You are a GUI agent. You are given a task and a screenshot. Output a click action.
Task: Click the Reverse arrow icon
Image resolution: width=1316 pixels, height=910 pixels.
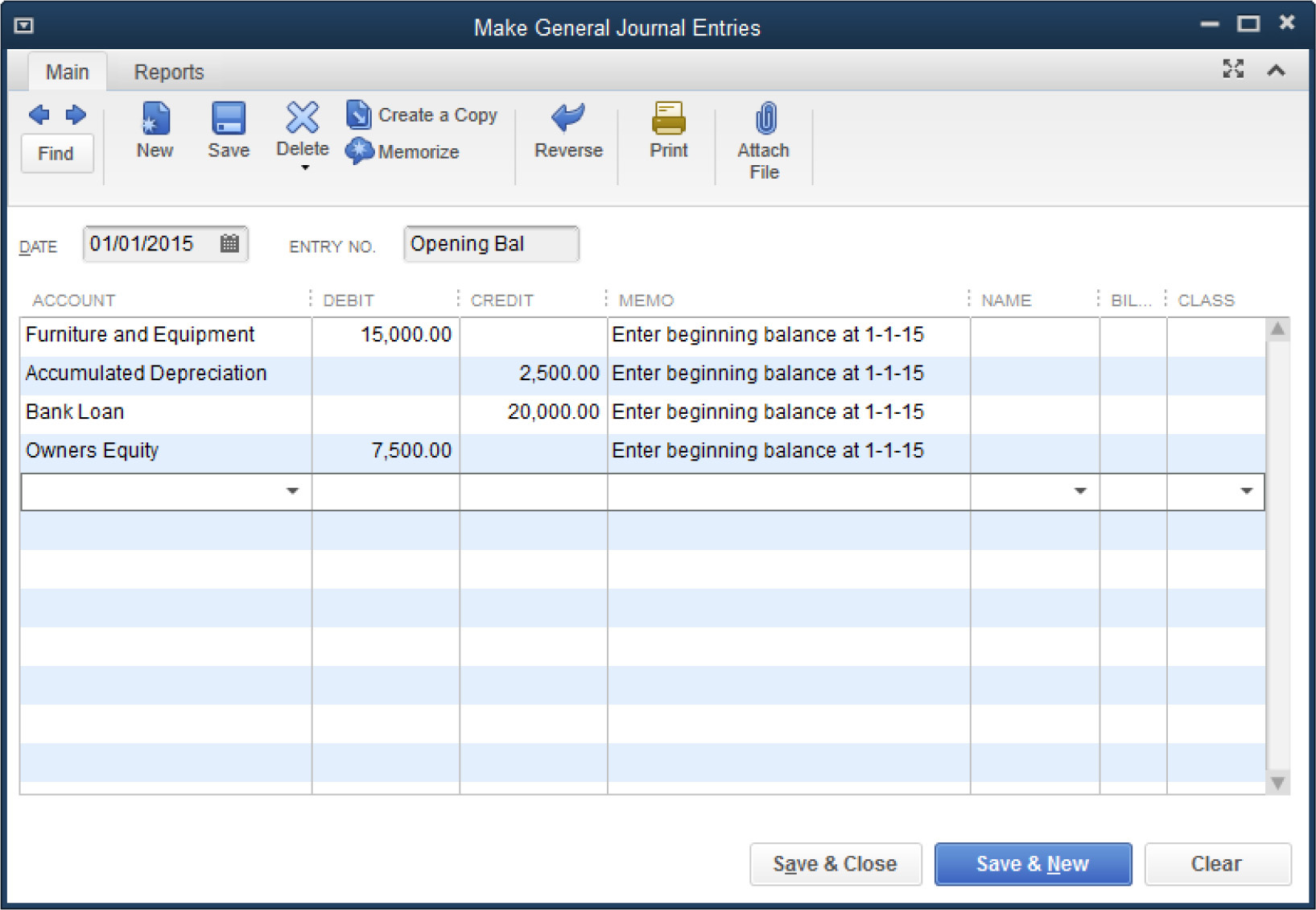coord(568,118)
